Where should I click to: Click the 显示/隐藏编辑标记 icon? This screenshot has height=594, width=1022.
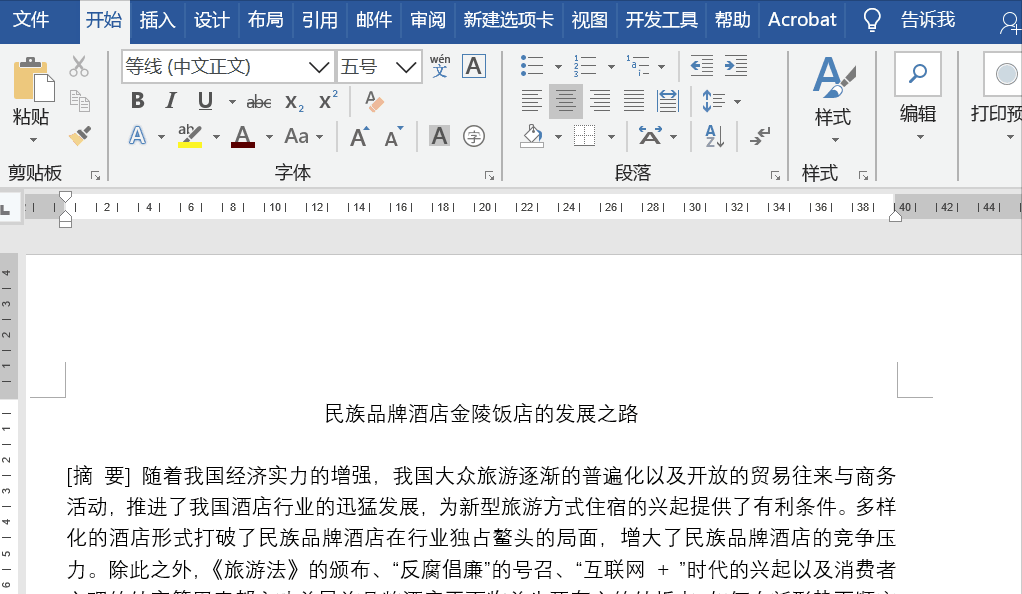click(757, 137)
